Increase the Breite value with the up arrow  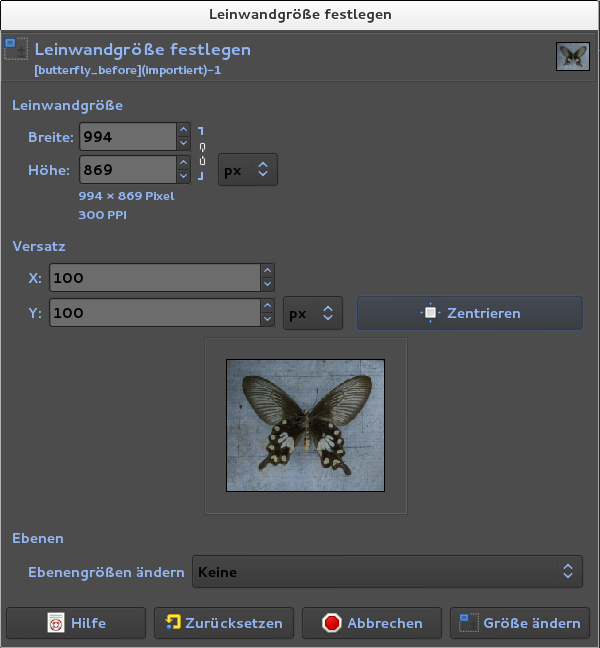tap(183, 130)
